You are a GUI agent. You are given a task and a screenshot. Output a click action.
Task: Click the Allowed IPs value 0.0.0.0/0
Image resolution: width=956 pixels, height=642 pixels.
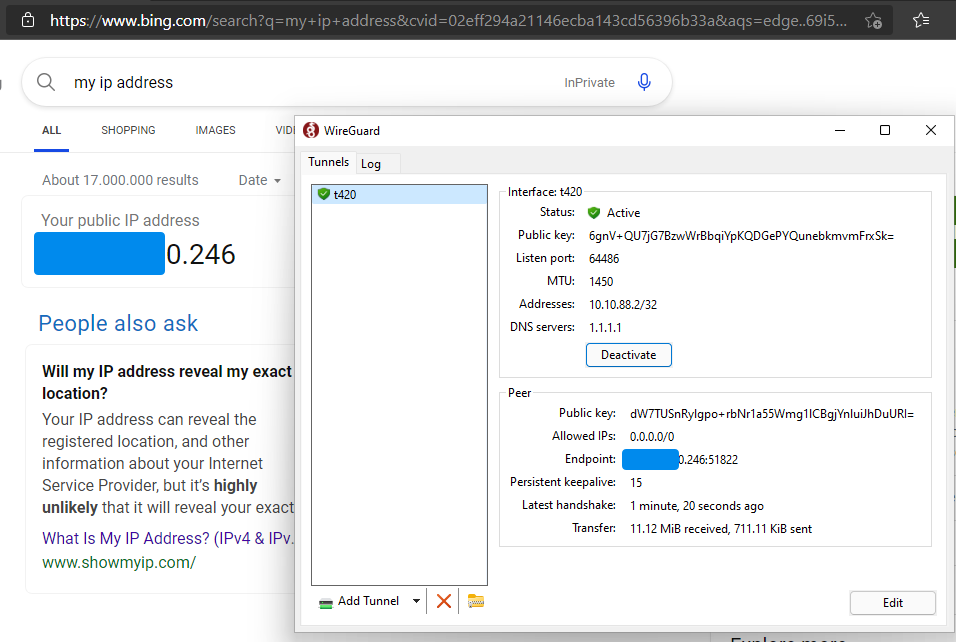pos(652,437)
